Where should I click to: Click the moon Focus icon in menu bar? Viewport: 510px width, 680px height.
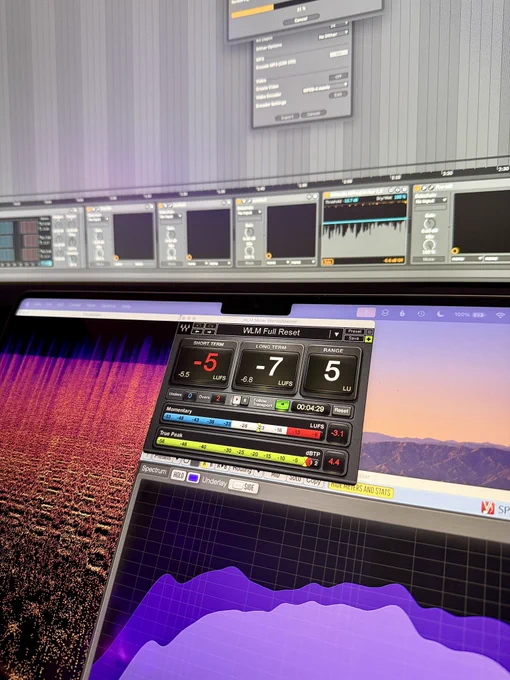(440, 314)
